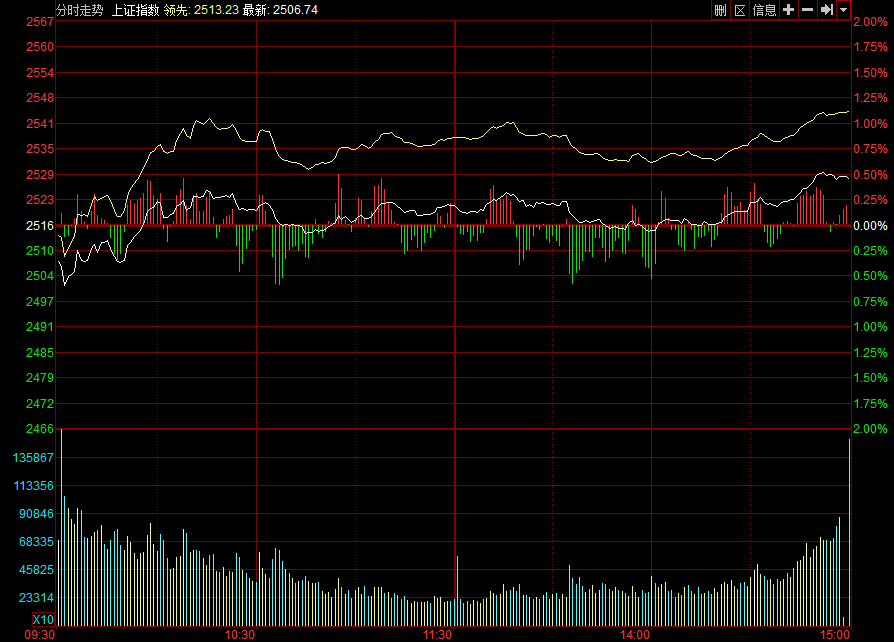
Task: Click the 15:00 time axis label
Action: pyautogui.click(x=833, y=634)
